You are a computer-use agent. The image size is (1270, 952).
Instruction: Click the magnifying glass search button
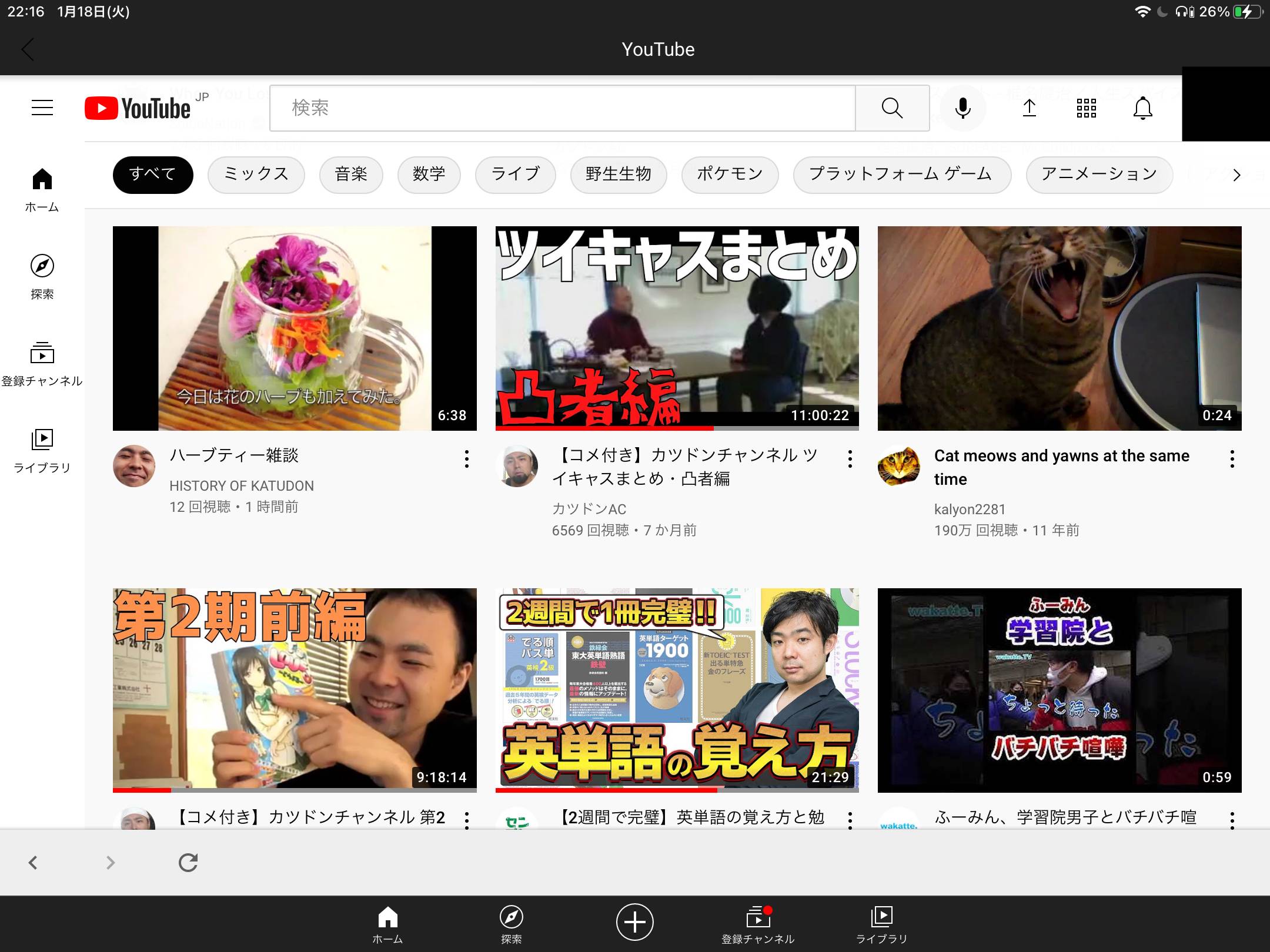(892, 108)
